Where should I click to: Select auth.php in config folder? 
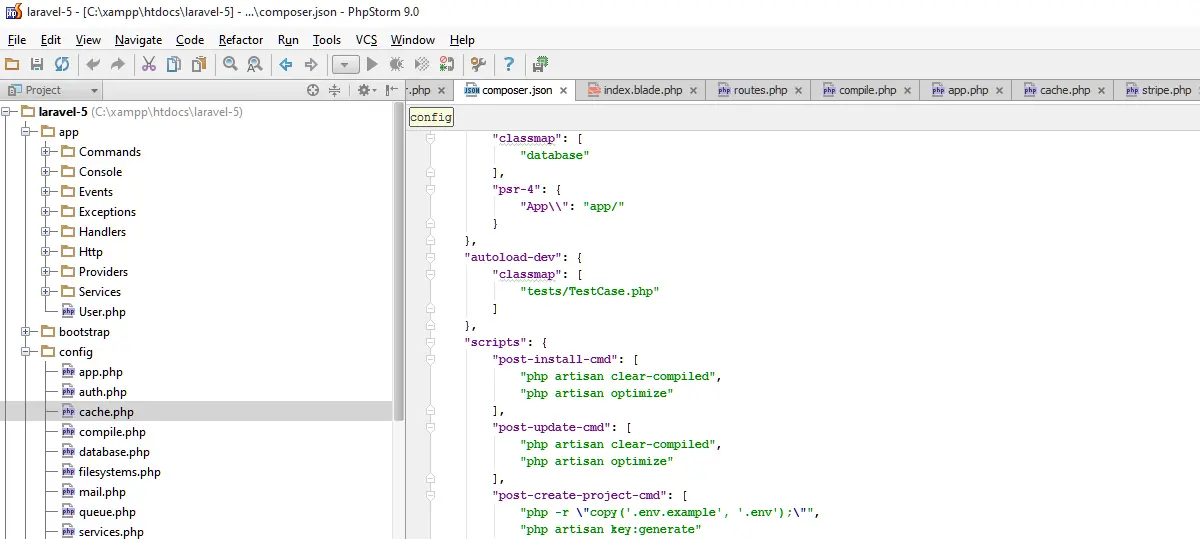coord(102,392)
